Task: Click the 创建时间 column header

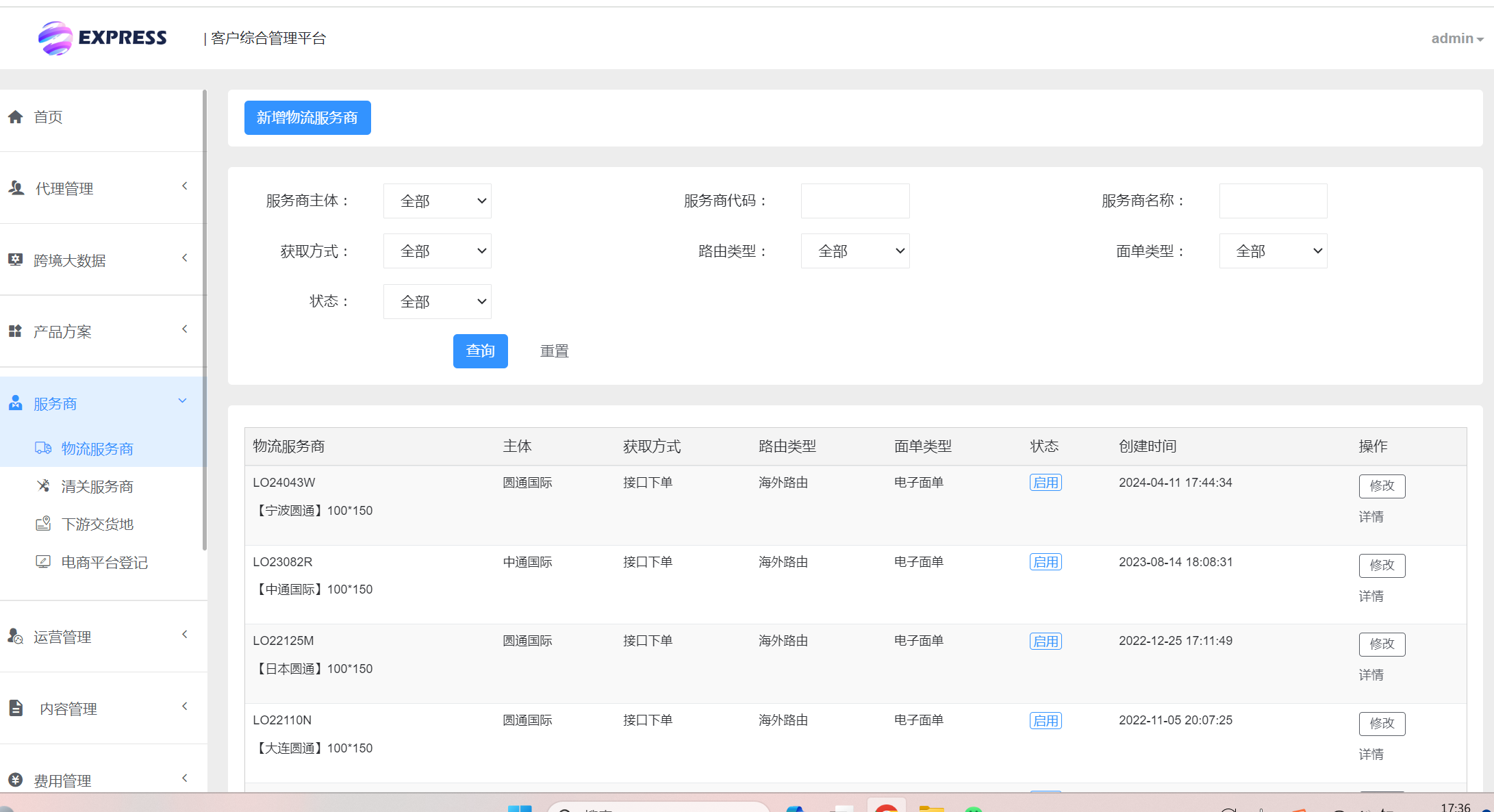Action: [x=1148, y=446]
